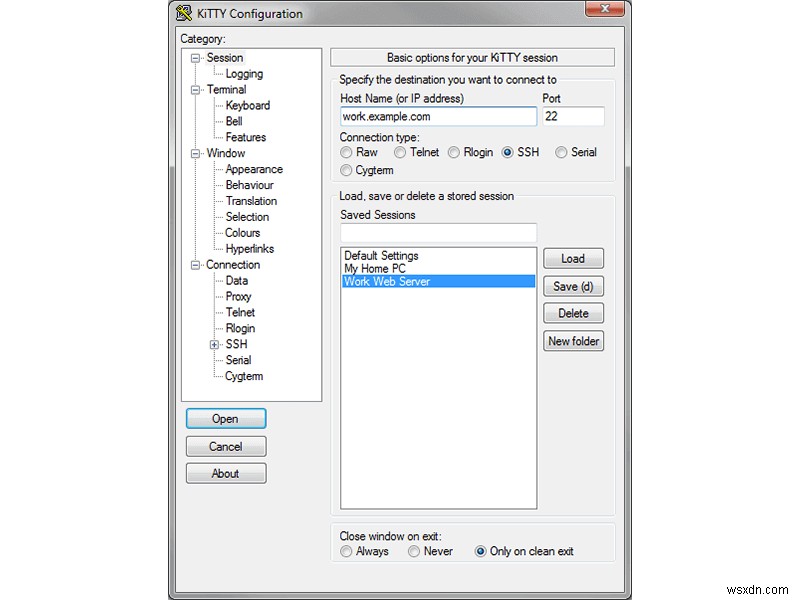Click the About button
800x600 pixels.
pyautogui.click(x=226, y=474)
